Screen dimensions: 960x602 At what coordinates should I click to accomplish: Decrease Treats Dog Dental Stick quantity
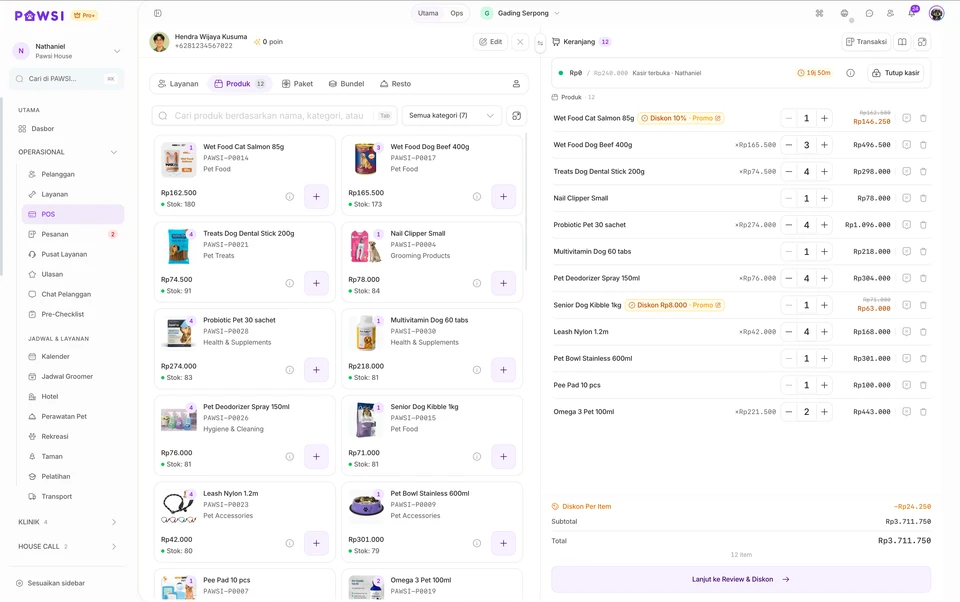pos(789,172)
